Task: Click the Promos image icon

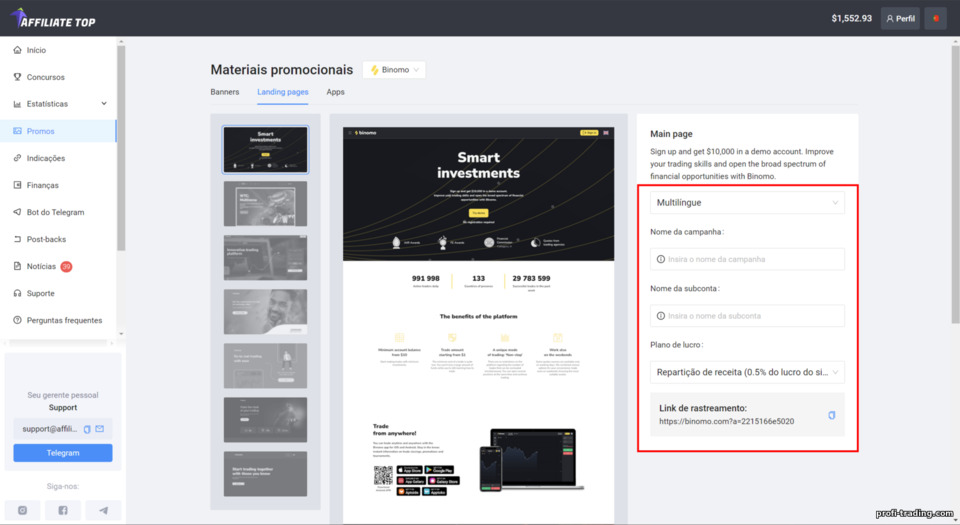Action: [17, 131]
